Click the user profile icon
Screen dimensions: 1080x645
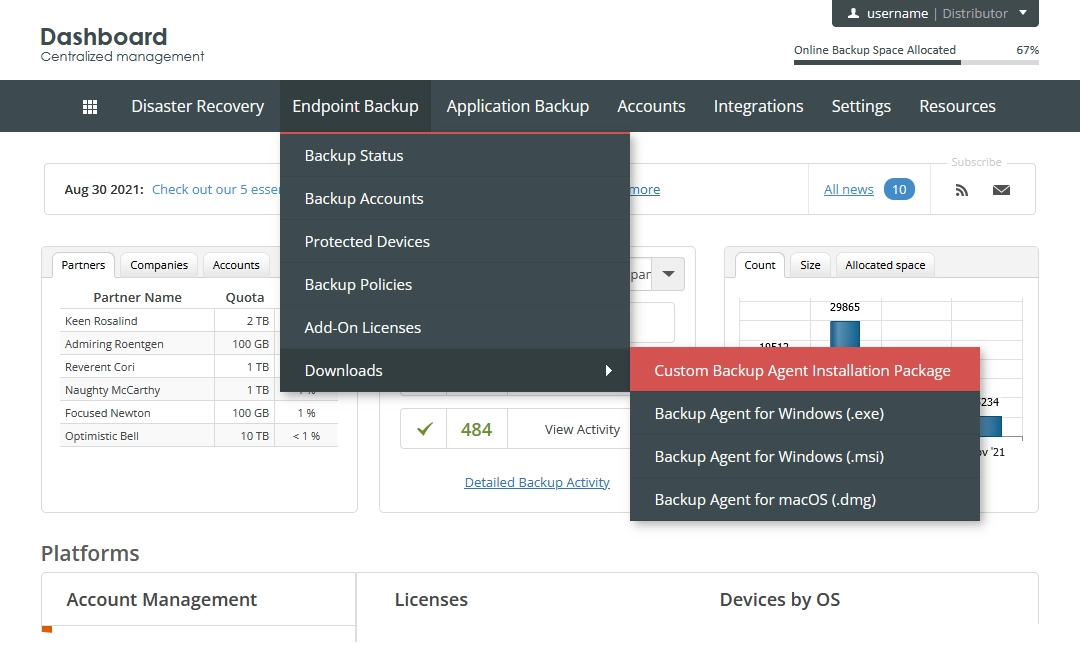853,13
